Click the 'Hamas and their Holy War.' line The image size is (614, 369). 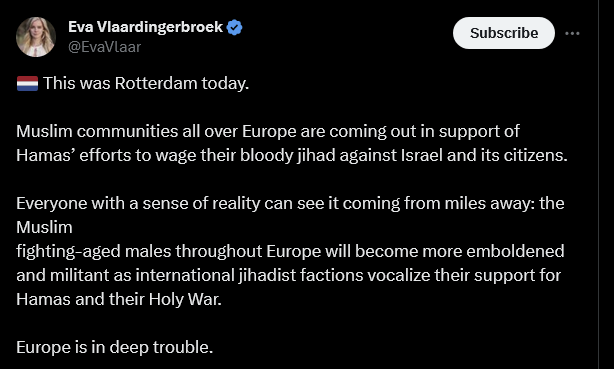pos(119,299)
